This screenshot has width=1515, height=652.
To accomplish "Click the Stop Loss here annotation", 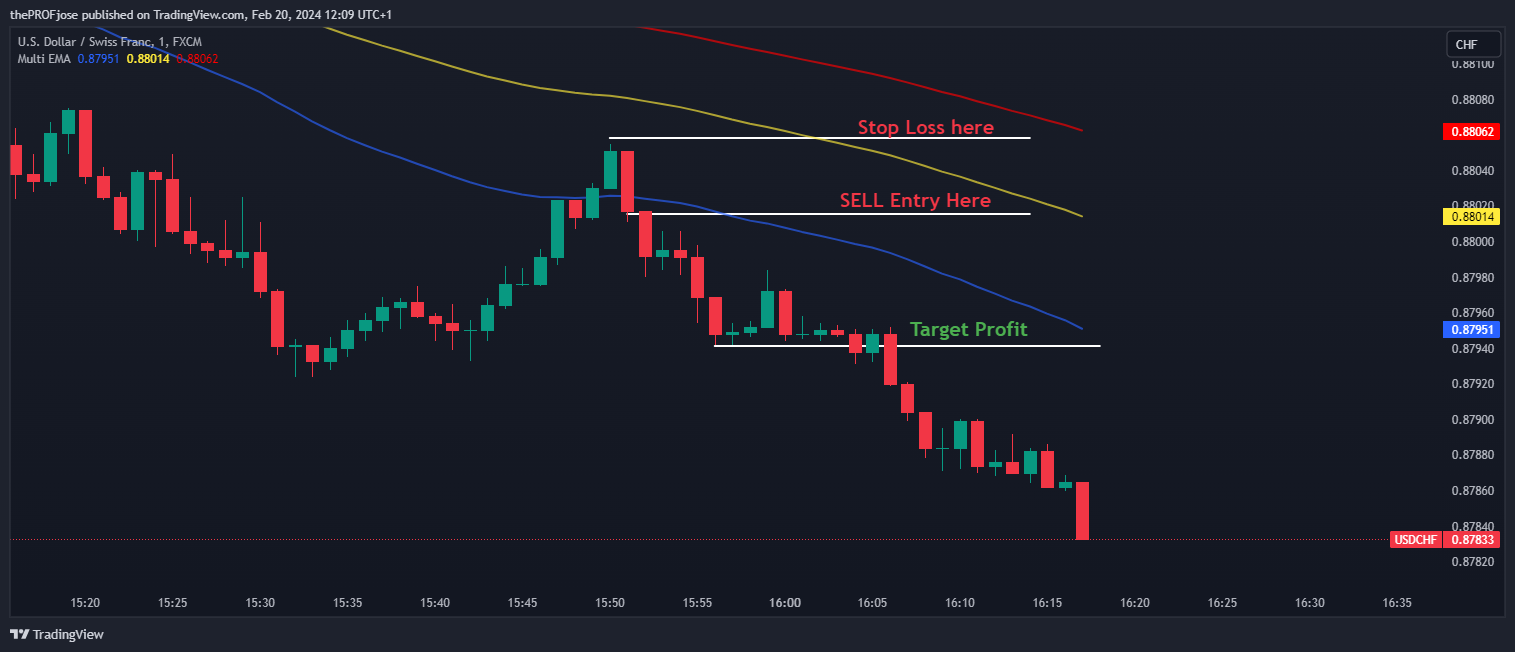I will pos(925,127).
